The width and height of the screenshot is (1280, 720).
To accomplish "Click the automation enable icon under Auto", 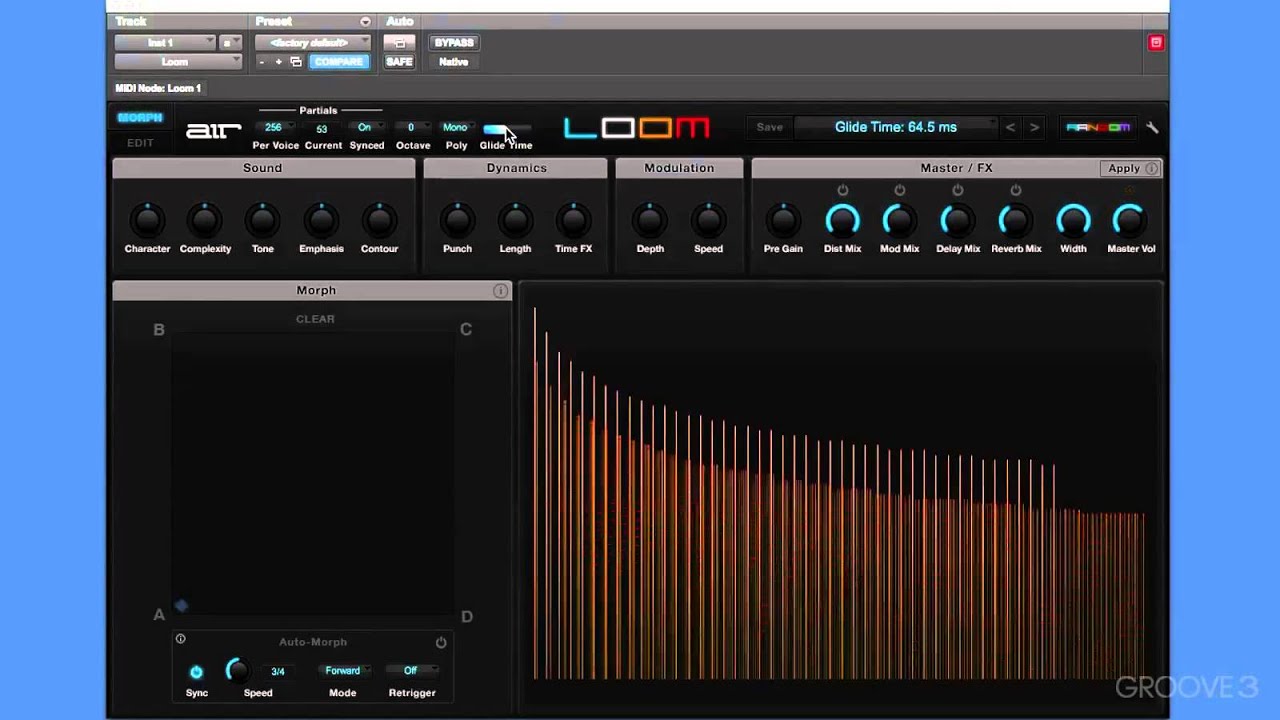I will coord(399,43).
